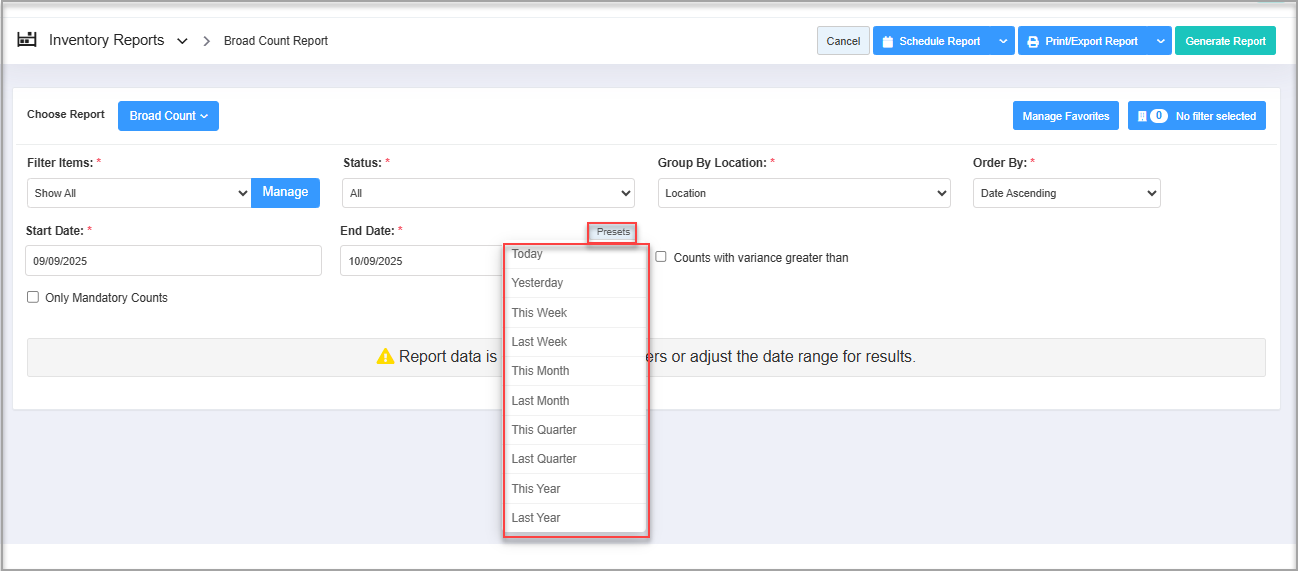
Task: Click the calendar icon on Schedule Report
Action: [887, 42]
